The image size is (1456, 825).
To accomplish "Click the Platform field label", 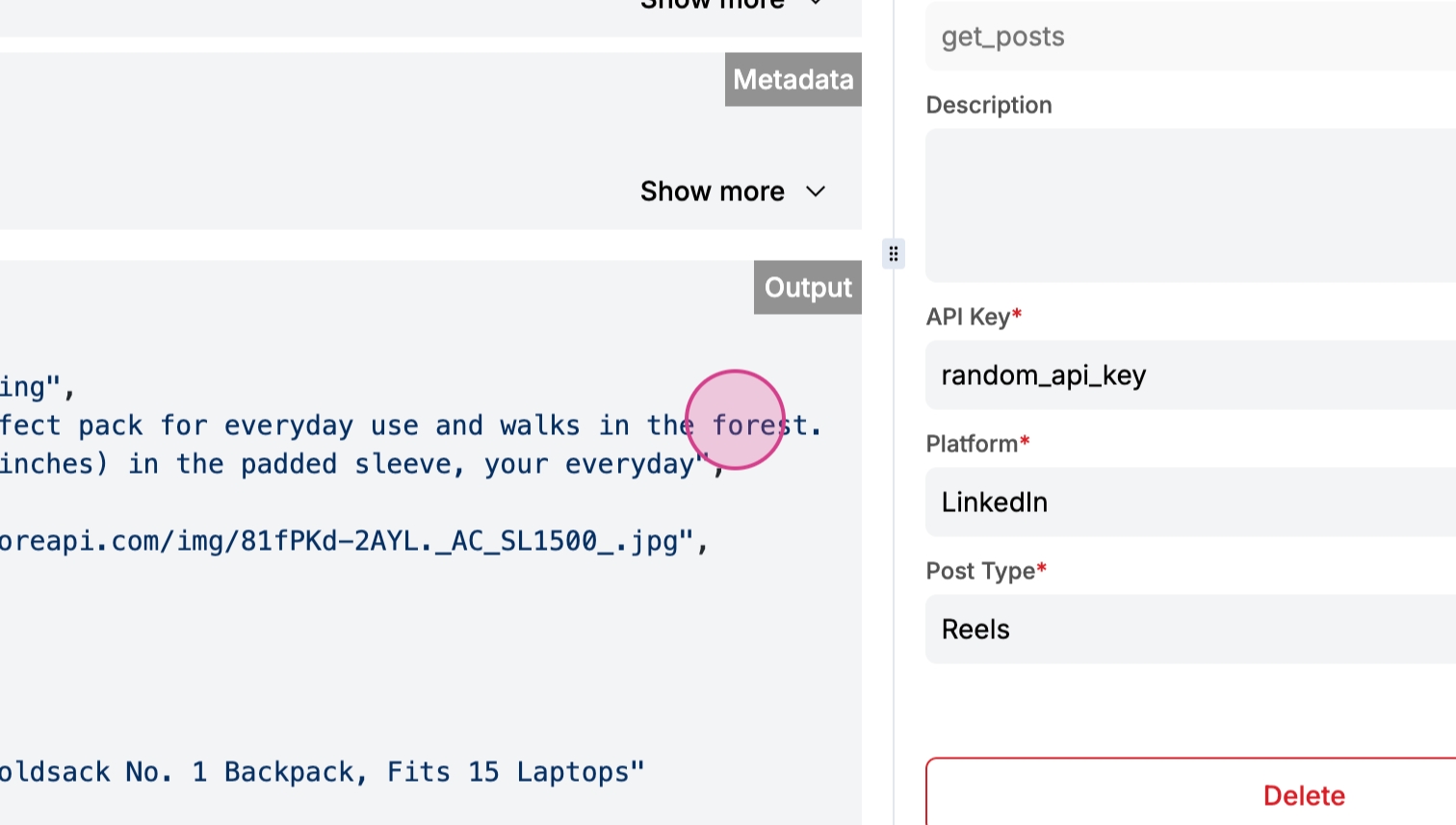I will point(972,444).
